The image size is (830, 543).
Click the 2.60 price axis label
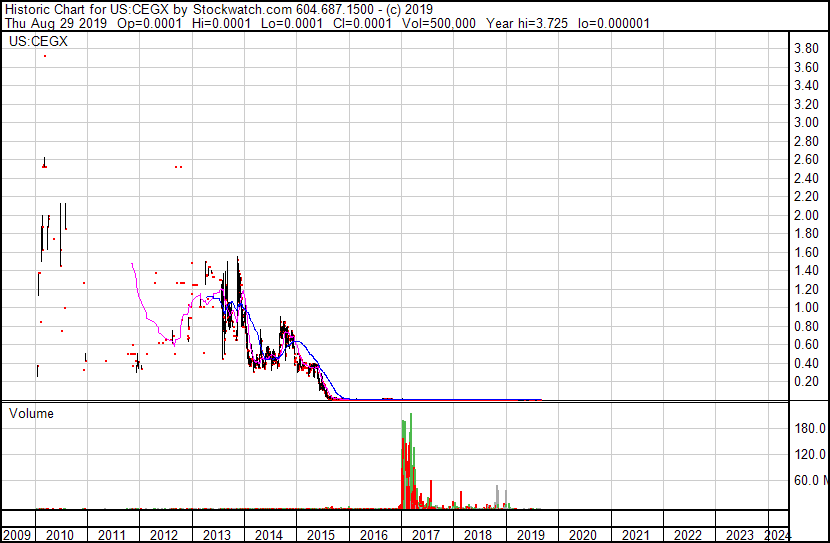[806, 159]
